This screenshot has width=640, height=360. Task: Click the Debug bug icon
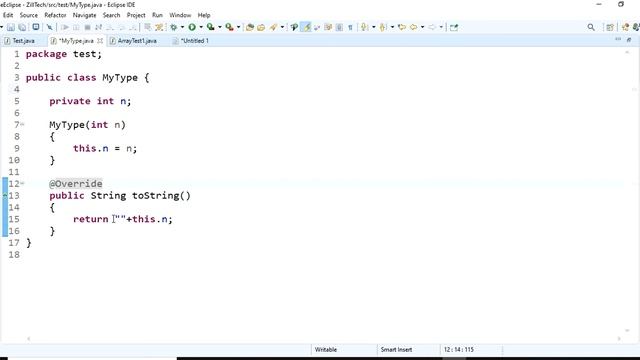[x=174, y=27]
